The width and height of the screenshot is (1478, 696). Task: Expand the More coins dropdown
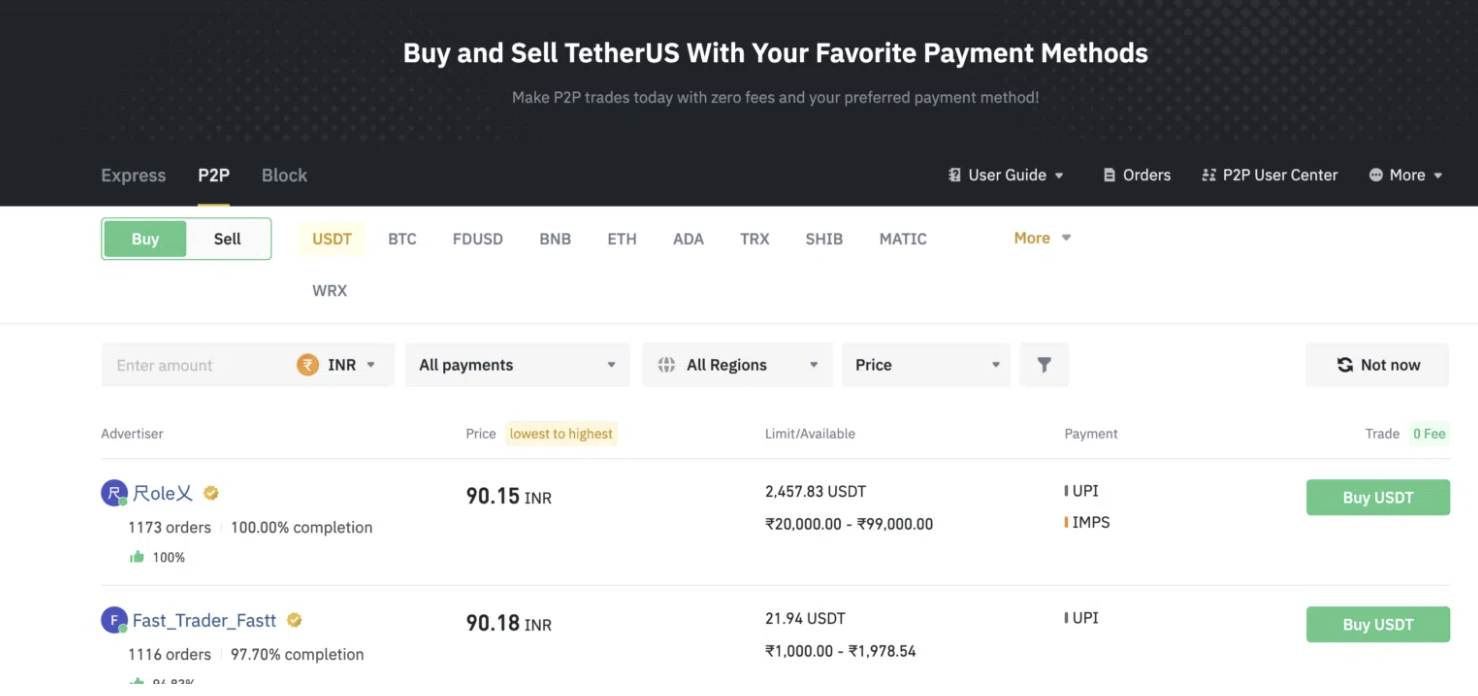point(1042,238)
